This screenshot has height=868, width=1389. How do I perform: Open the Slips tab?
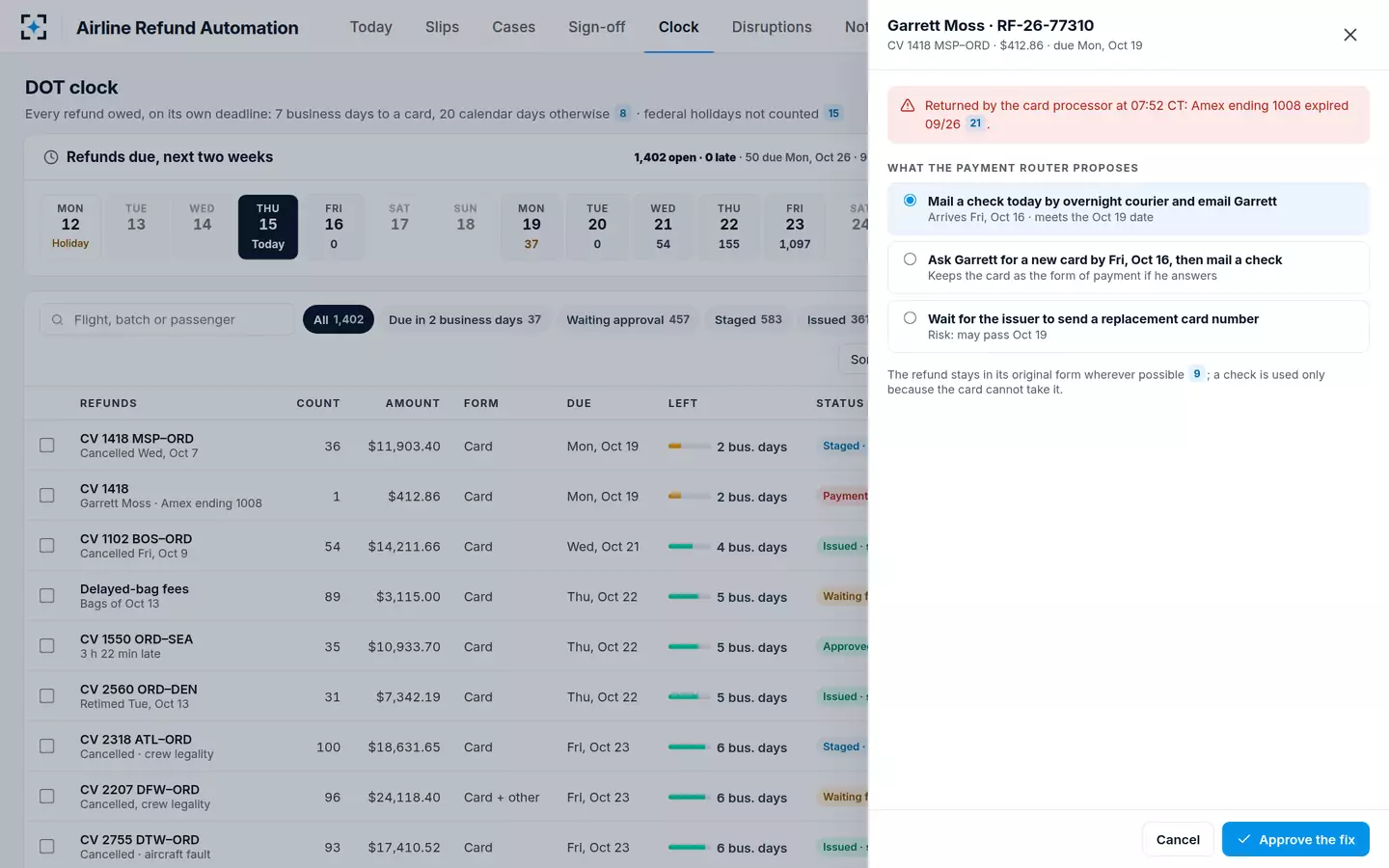pos(442,27)
